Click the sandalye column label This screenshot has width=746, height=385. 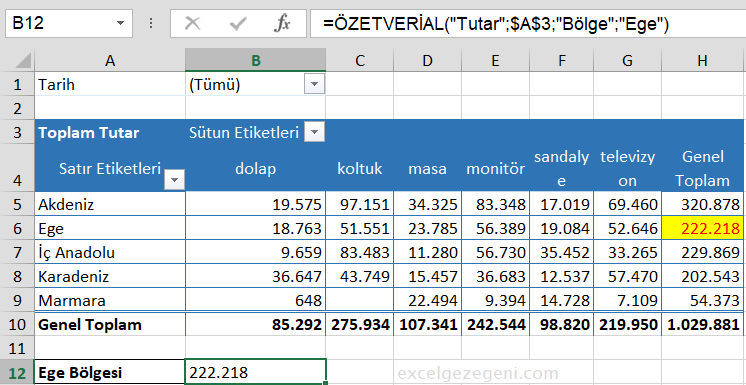tap(561, 168)
